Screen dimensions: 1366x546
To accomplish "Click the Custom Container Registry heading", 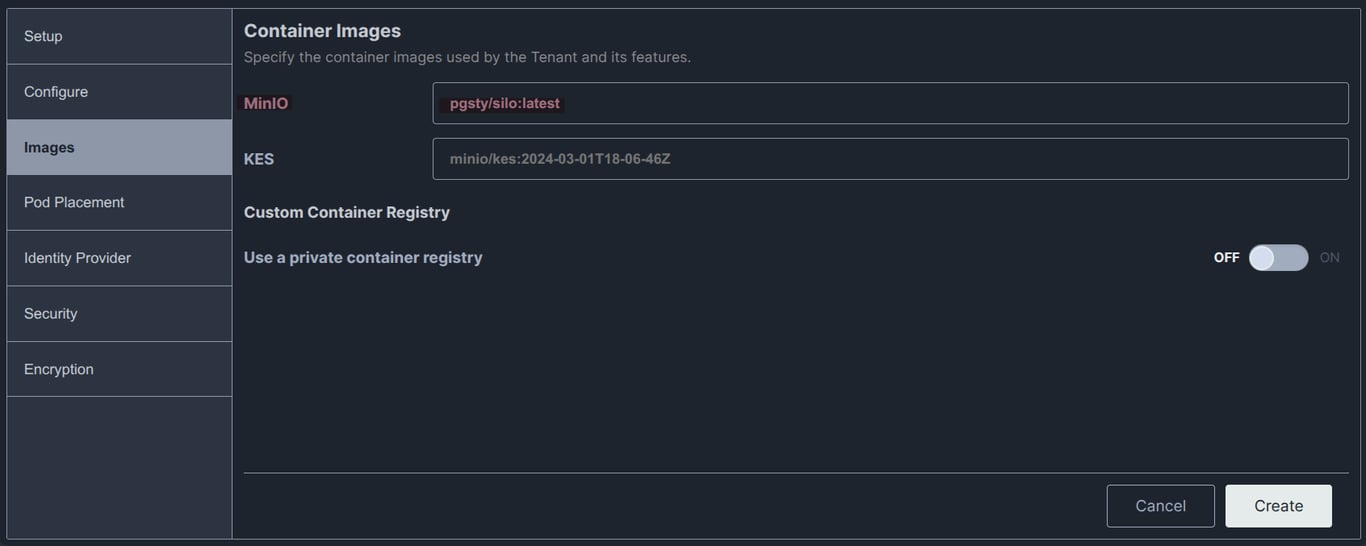I will [x=347, y=212].
